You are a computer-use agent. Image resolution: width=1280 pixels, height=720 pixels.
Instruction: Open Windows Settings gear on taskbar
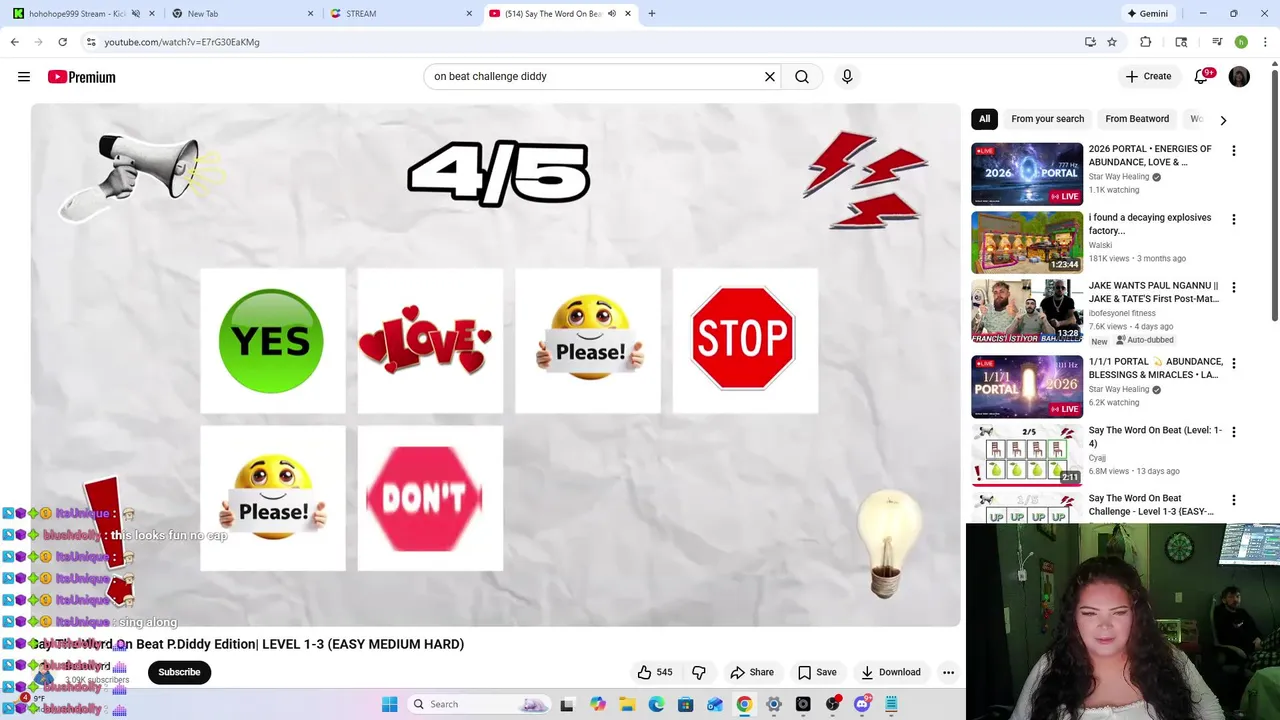773,704
